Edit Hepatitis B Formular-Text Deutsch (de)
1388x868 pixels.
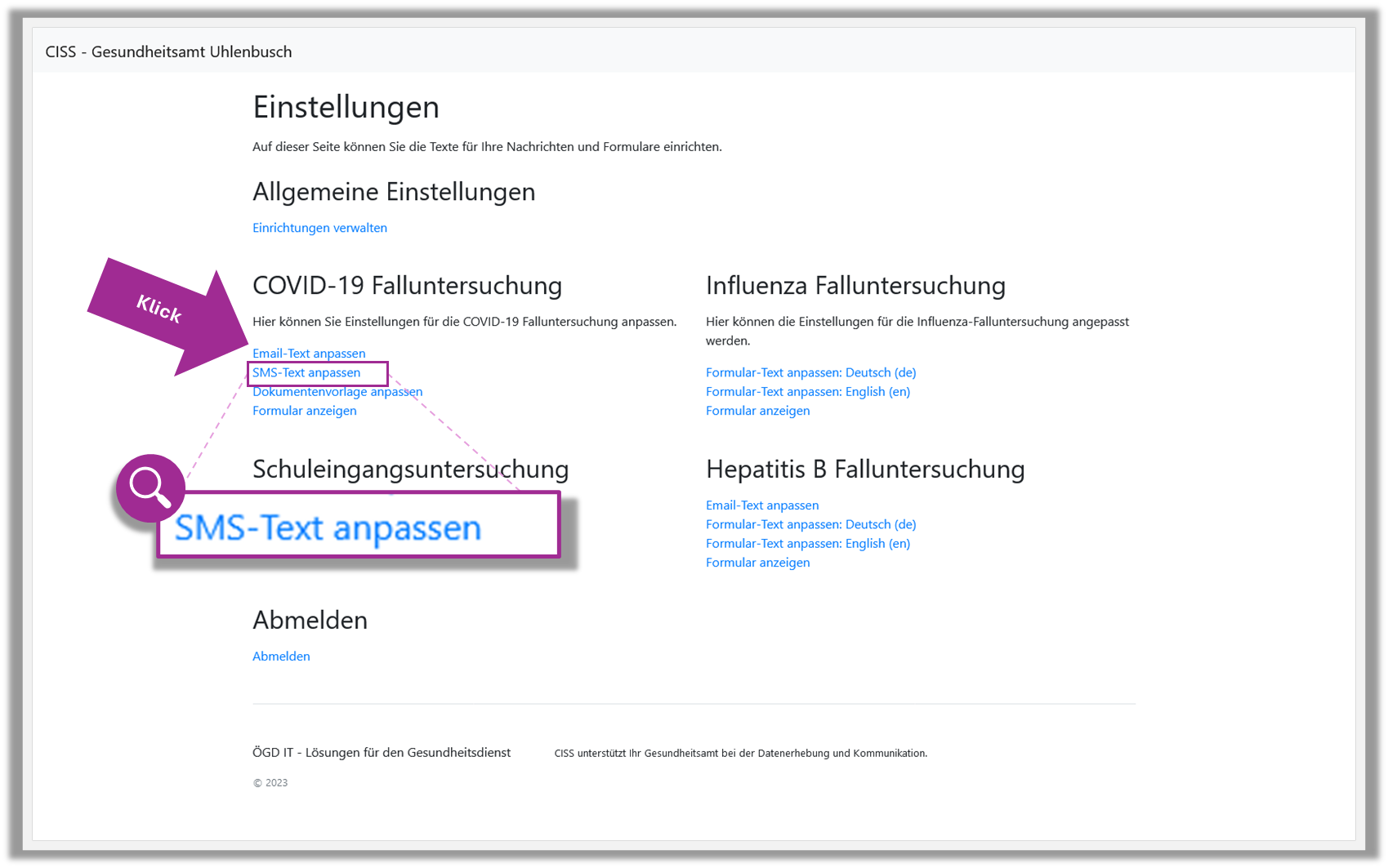coord(810,524)
